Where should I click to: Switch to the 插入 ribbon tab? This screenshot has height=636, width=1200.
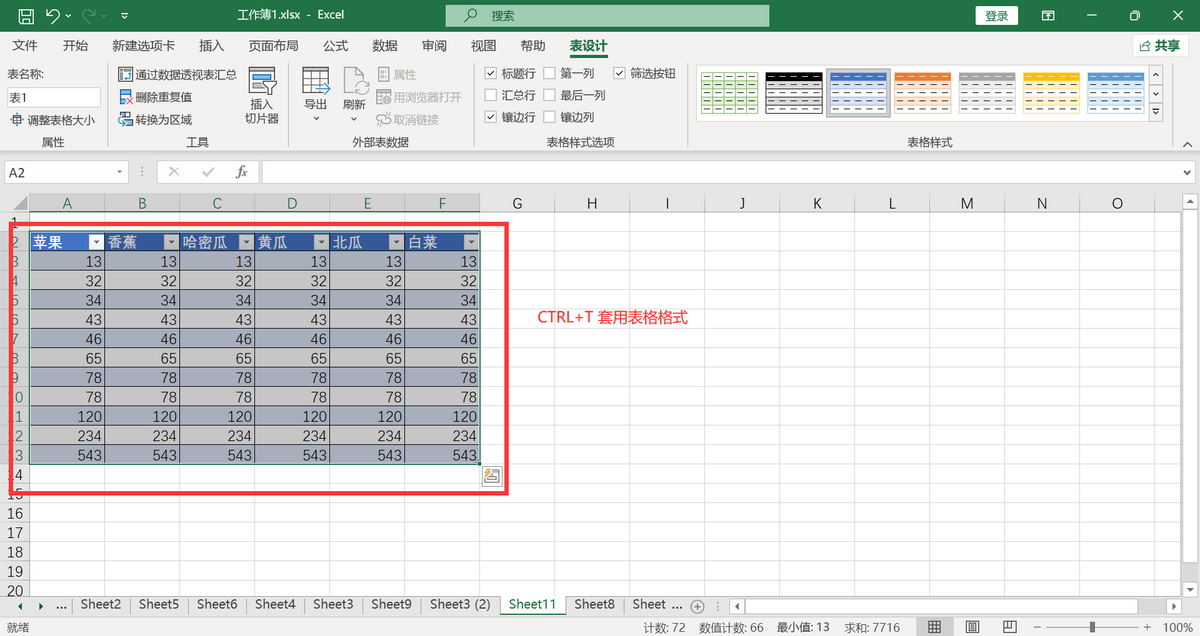pyautogui.click(x=212, y=46)
